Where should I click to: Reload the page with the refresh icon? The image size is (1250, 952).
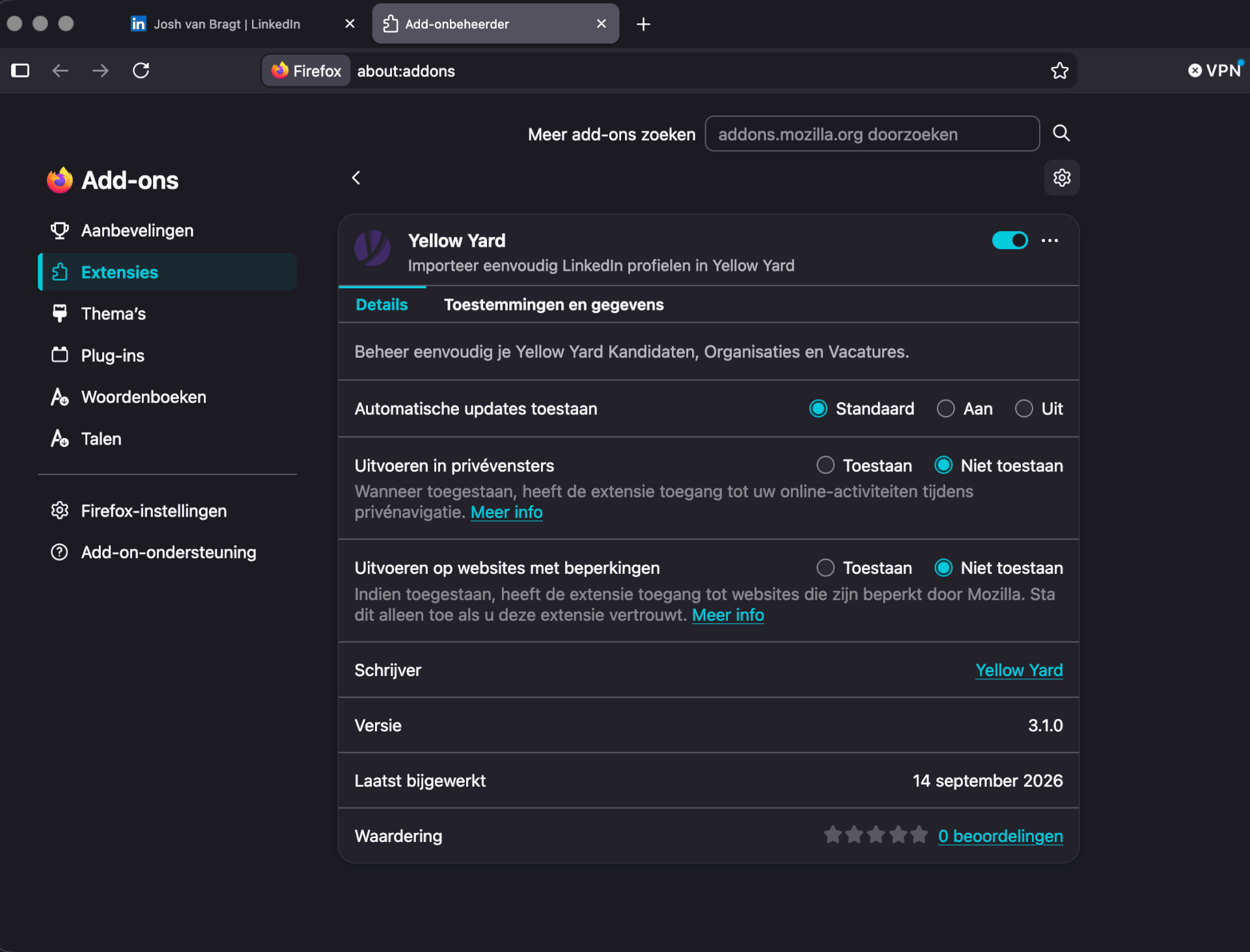141,70
